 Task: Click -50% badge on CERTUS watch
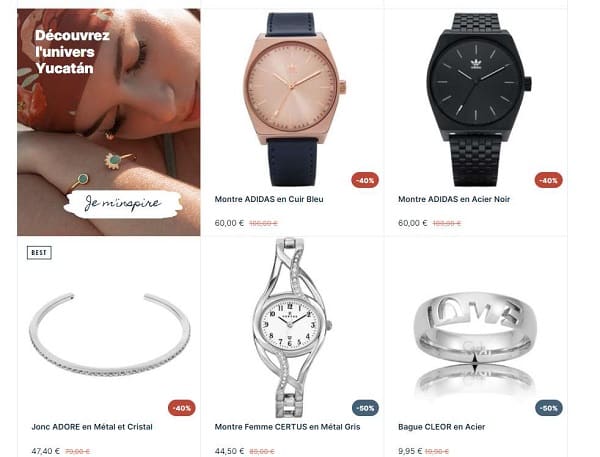pos(365,408)
